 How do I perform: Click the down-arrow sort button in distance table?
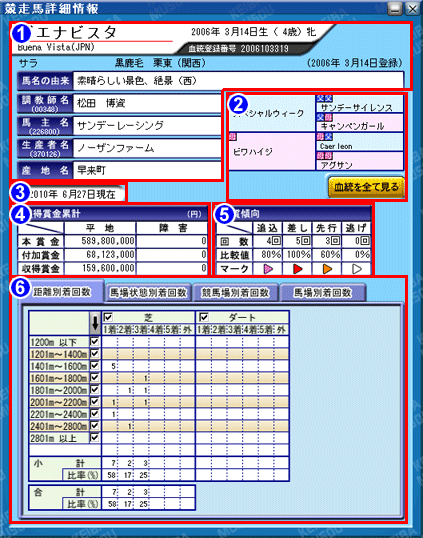point(95,323)
